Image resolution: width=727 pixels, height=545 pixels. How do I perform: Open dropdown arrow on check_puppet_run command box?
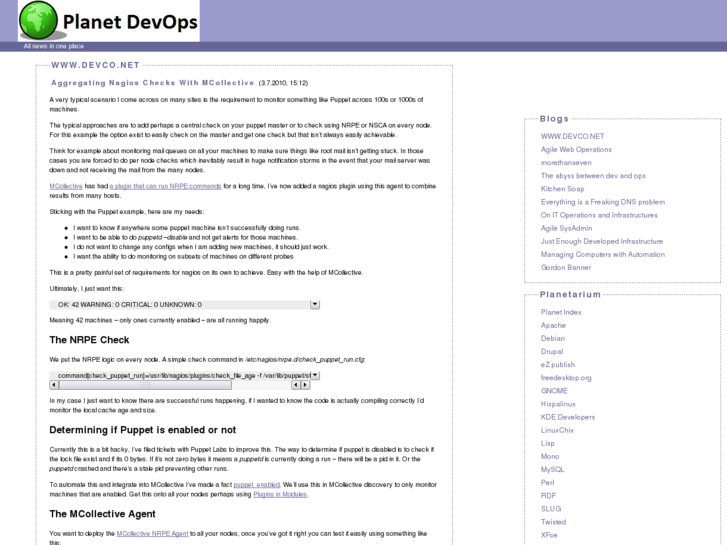click(315, 375)
